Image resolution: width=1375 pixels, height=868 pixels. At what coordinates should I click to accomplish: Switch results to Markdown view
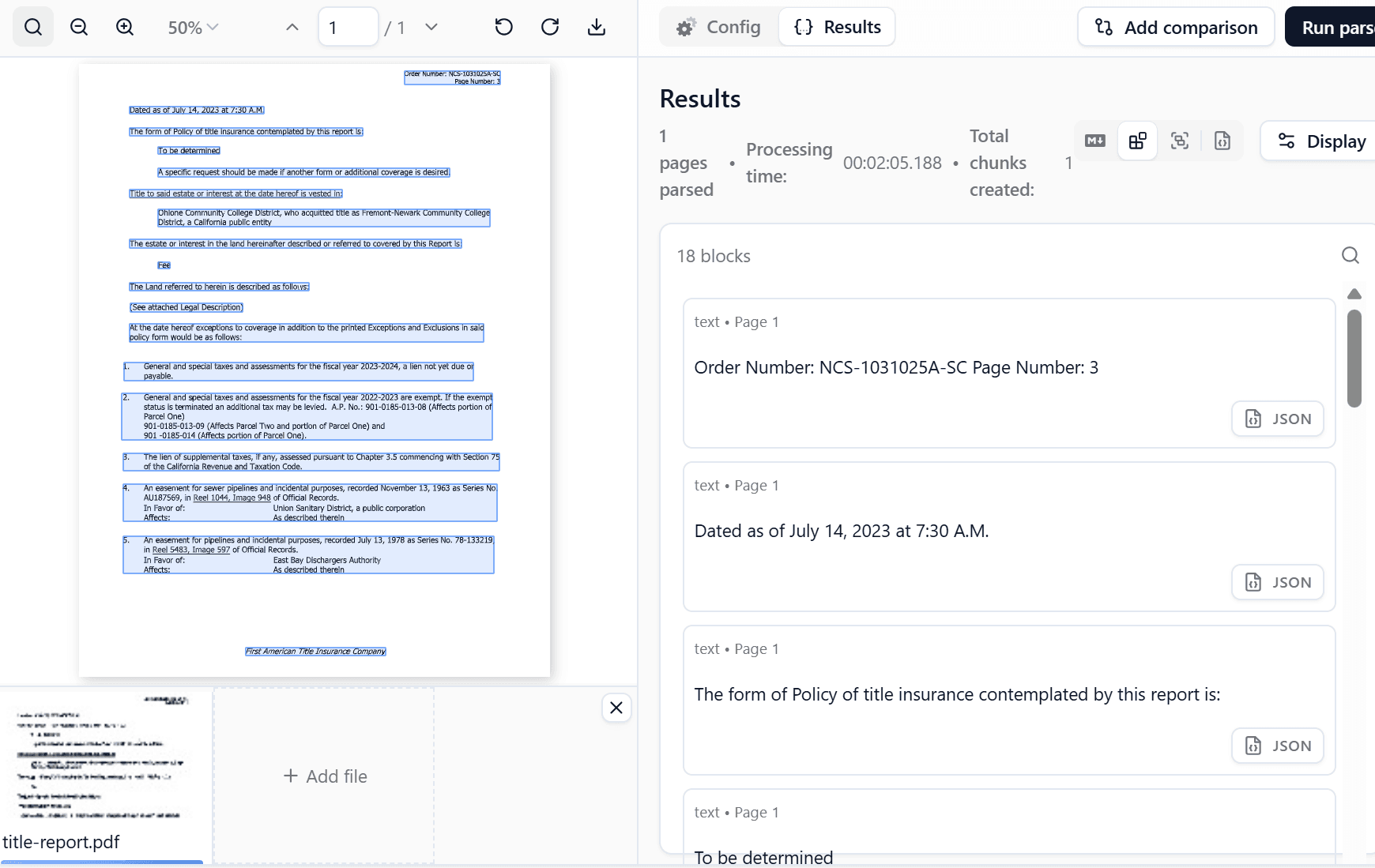click(x=1094, y=141)
